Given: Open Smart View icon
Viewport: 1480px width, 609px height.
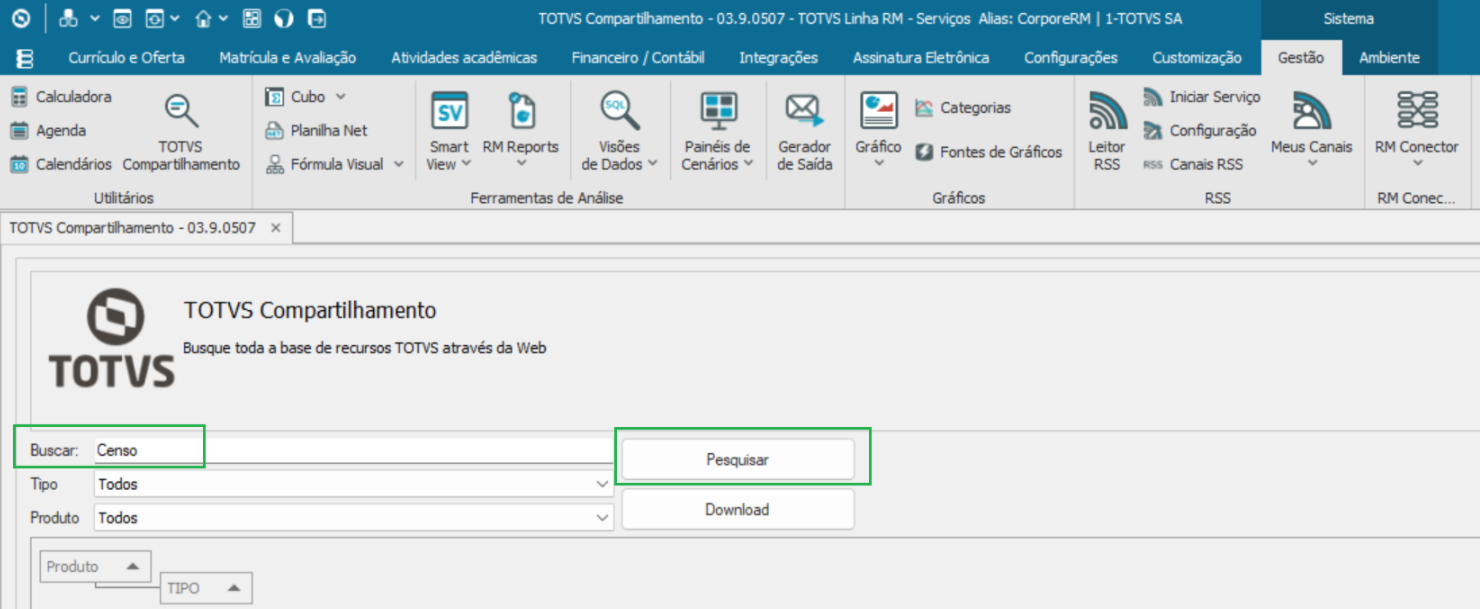Looking at the screenshot, I should [x=449, y=111].
